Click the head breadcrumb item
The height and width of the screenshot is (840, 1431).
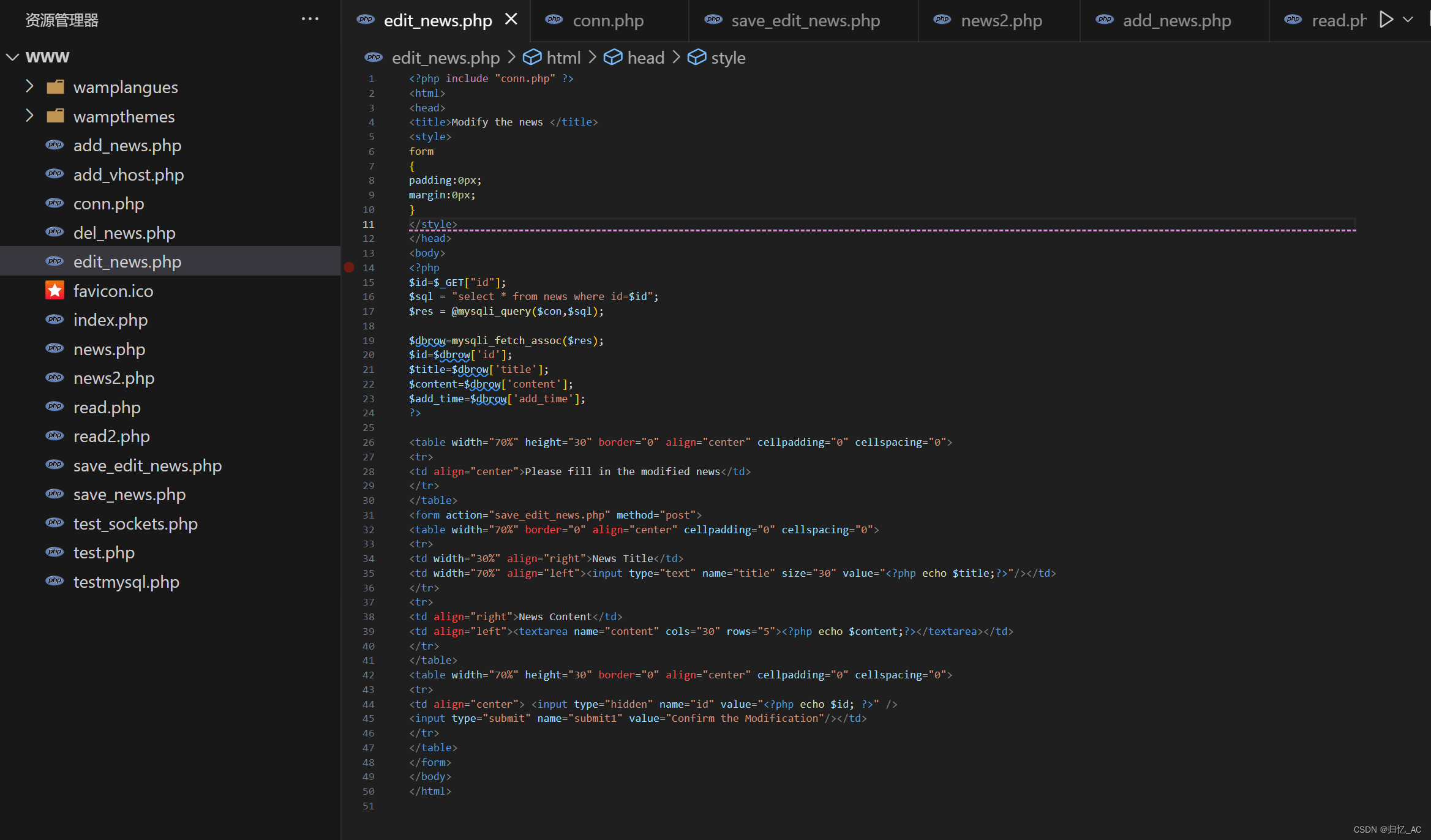[x=645, y=58]
